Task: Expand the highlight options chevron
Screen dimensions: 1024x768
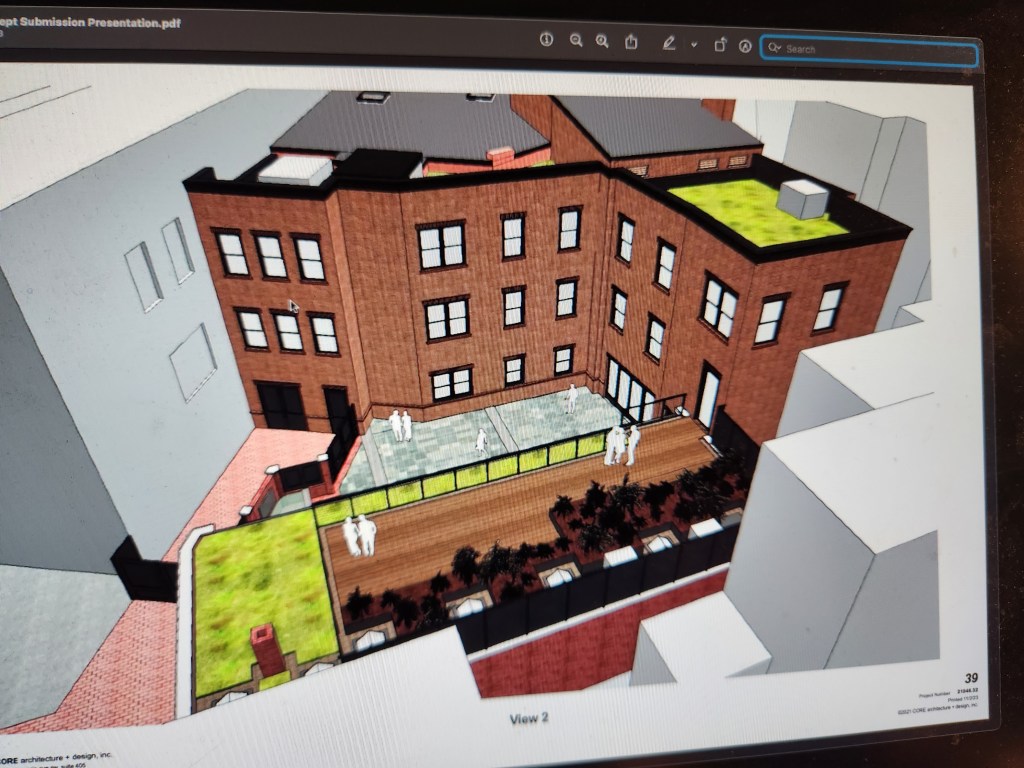Action: (x=693, y=45)
